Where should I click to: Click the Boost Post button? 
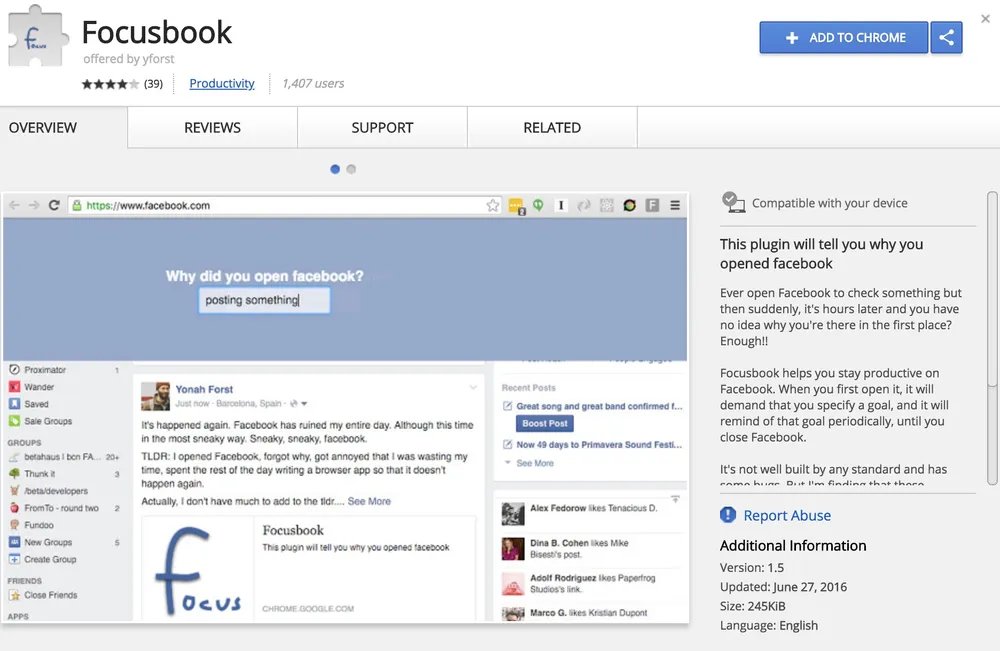coord(545,423)
